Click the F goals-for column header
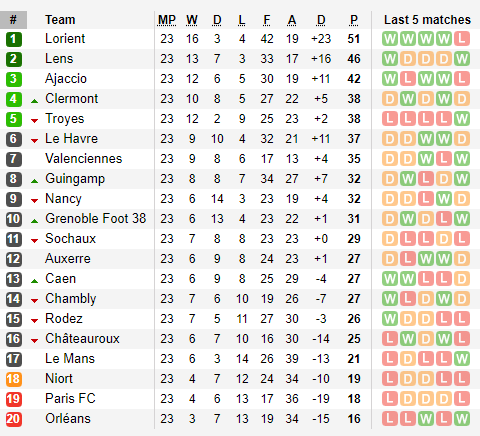This screenshot has width=480, height=436. click(x=267, y=20)
